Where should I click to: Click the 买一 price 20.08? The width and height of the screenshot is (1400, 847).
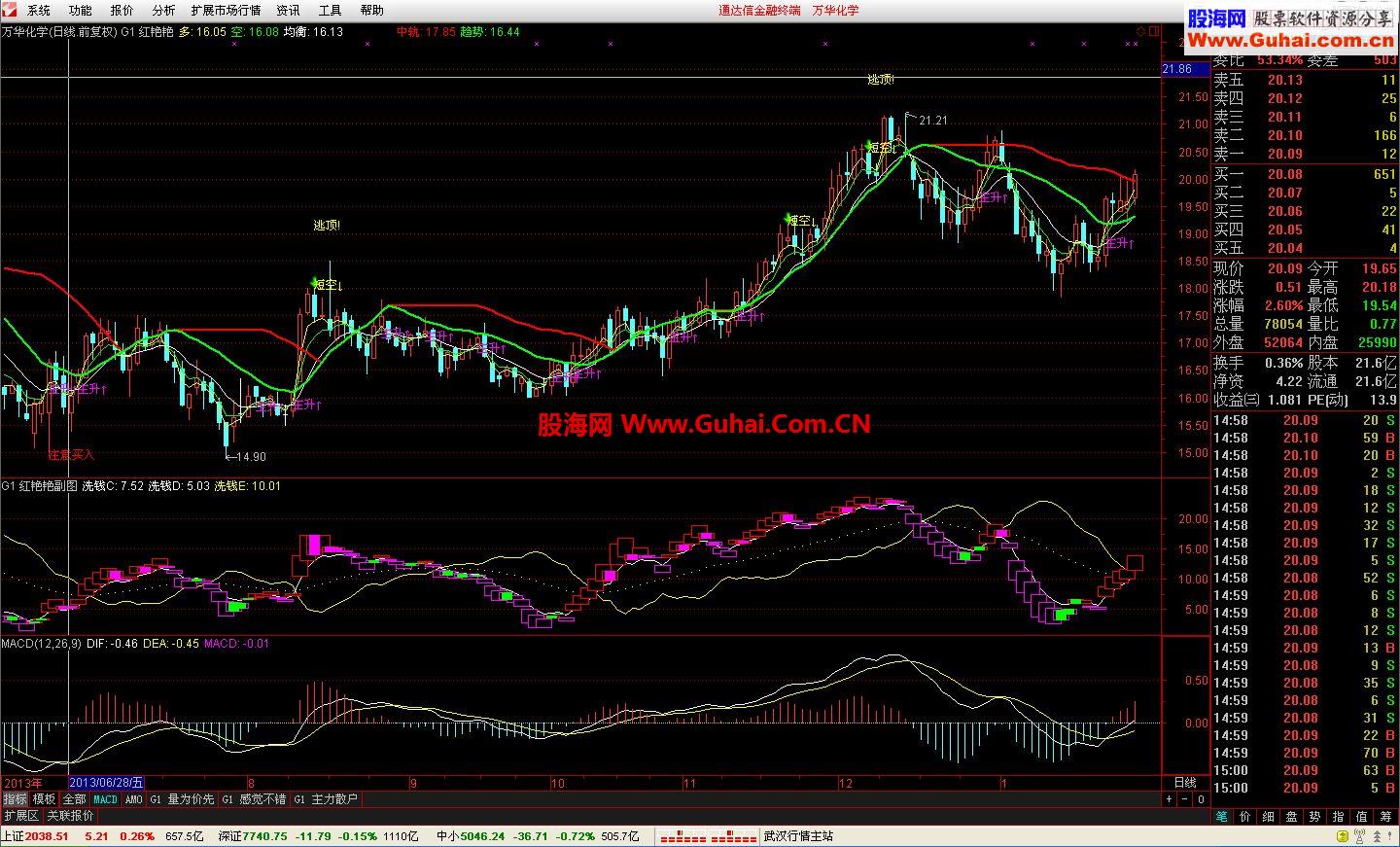(1284, 174)
